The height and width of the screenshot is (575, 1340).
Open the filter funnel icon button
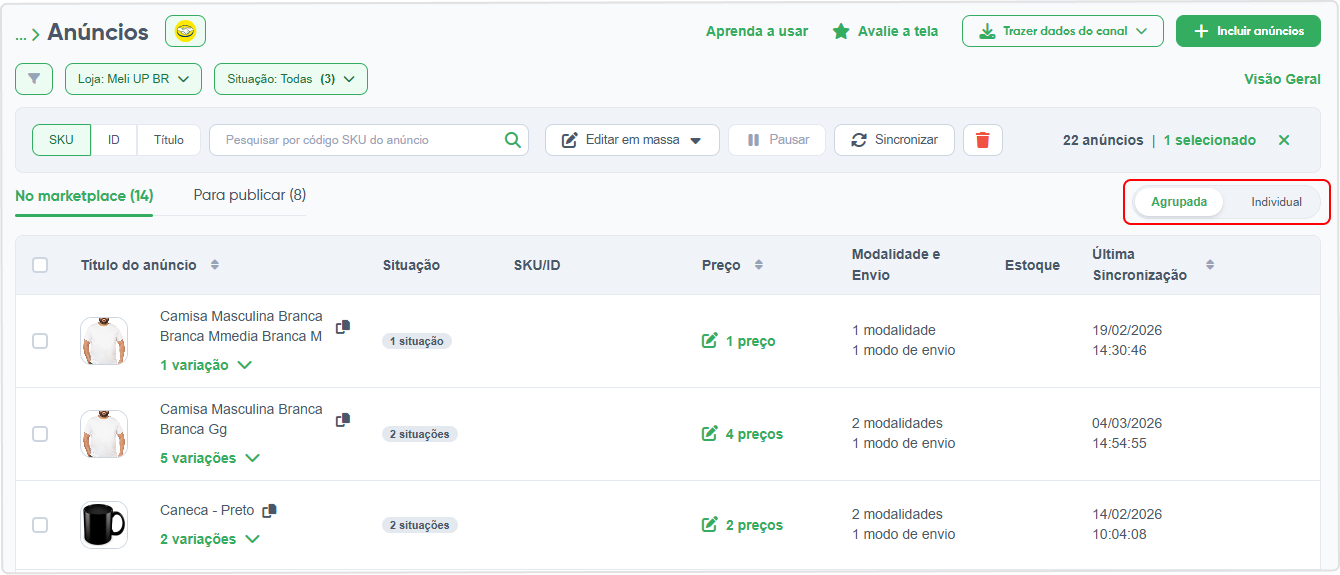34,79
